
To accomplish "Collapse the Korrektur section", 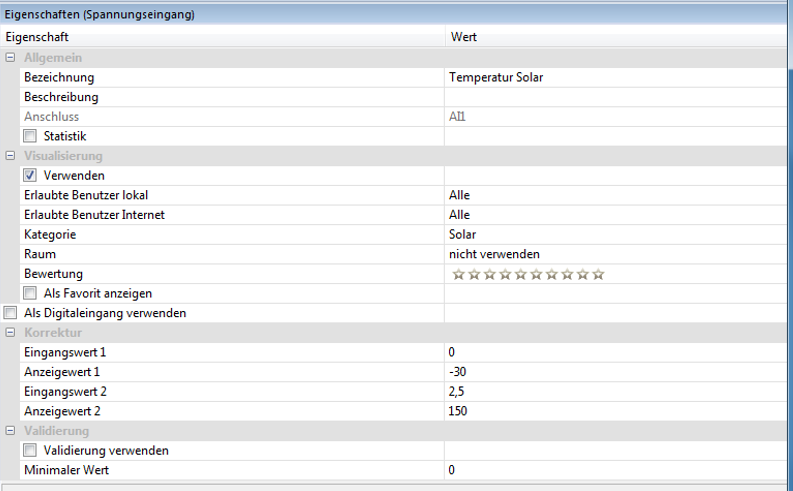I will (10, 332).
